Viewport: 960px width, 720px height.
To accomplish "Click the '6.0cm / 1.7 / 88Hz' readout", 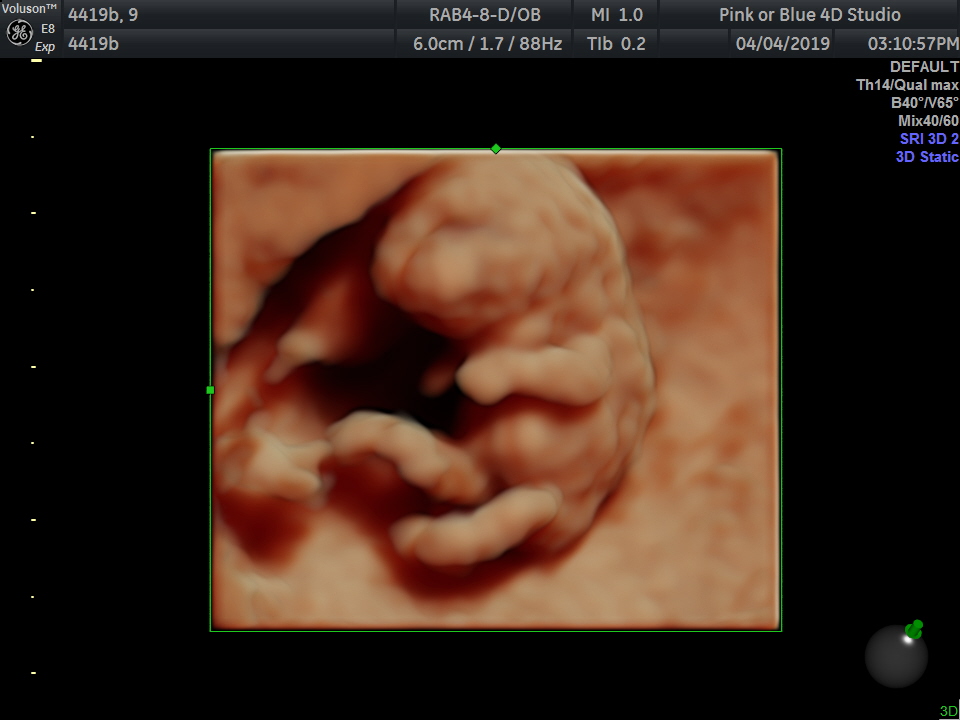I will (487, 43).
